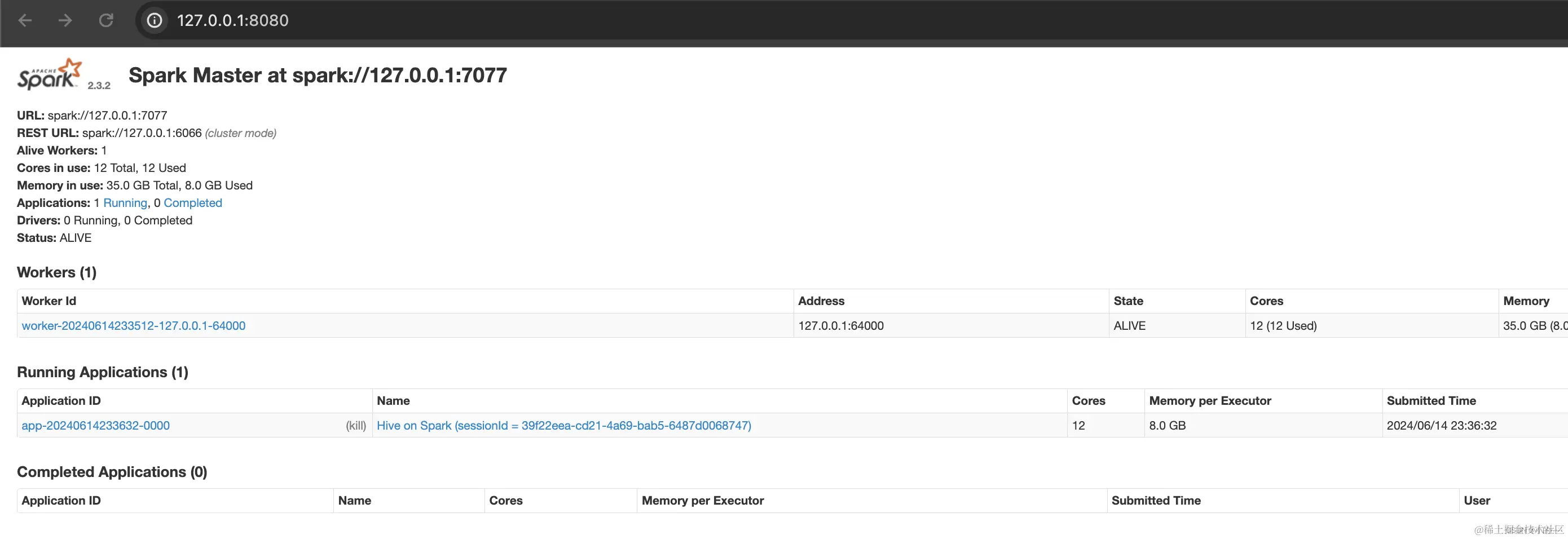Click the Workers (1) section heading
Screen dimensions: 1568x539
pyautogui.click(x=56, y=272)
